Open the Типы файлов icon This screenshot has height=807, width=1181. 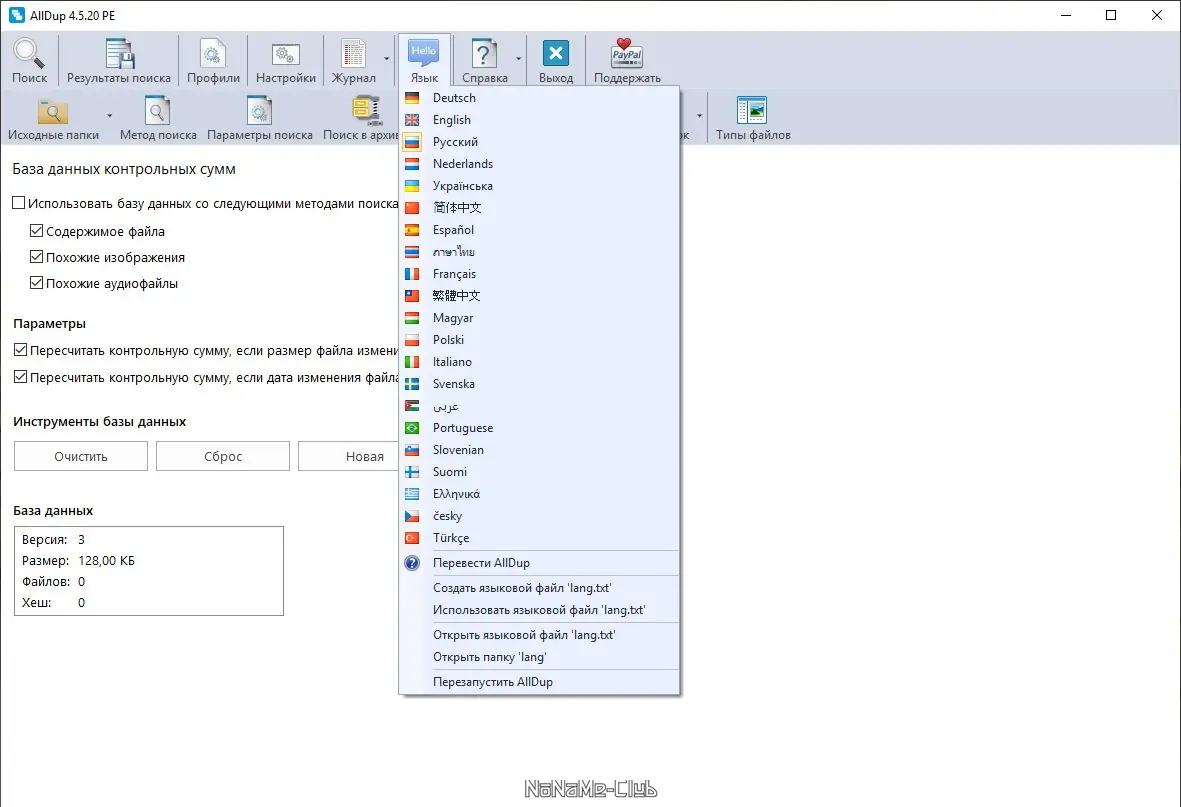(x=752, y=112)
